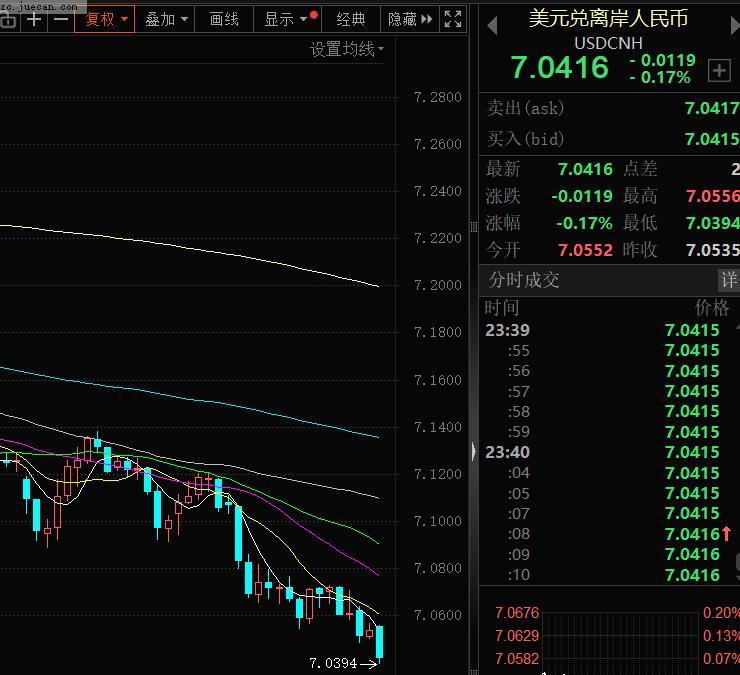Click the 卖出(ask) price row
Screen dimensions: 740x675
coord(611,108)
